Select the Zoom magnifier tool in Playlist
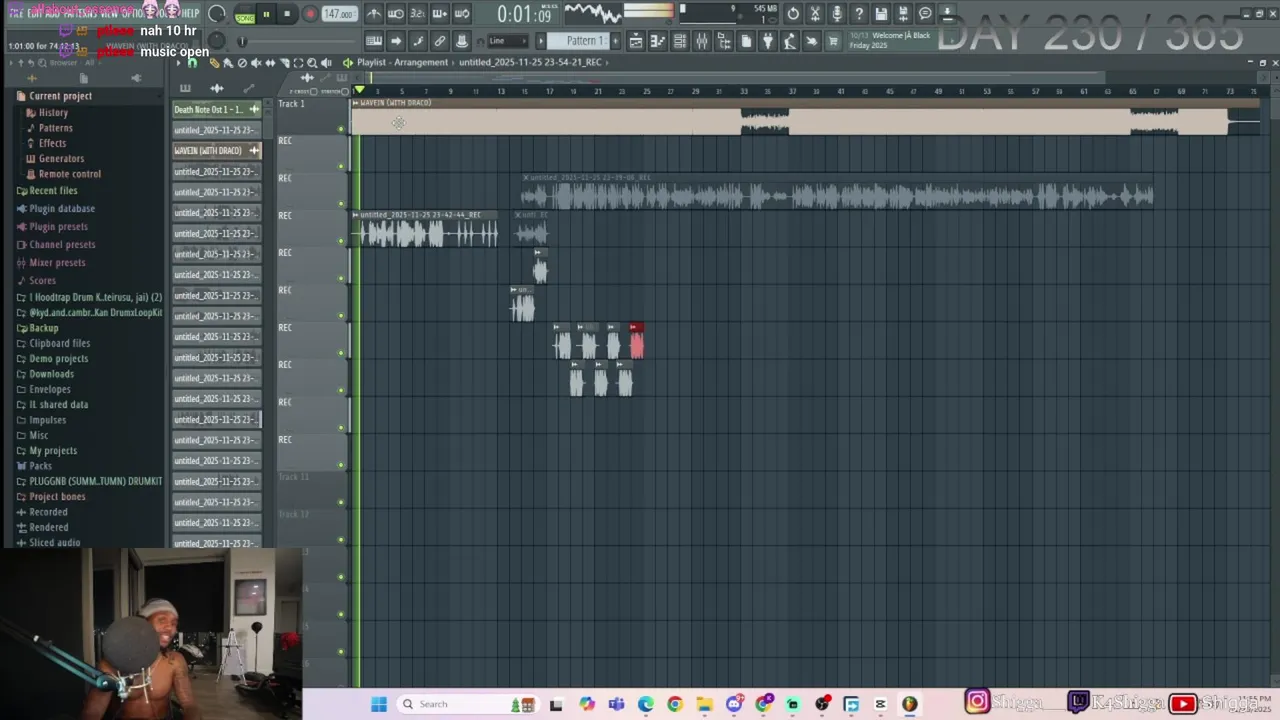Image resolution: width=1280 pixels, height=720 pixels. (x=312, y=63)
